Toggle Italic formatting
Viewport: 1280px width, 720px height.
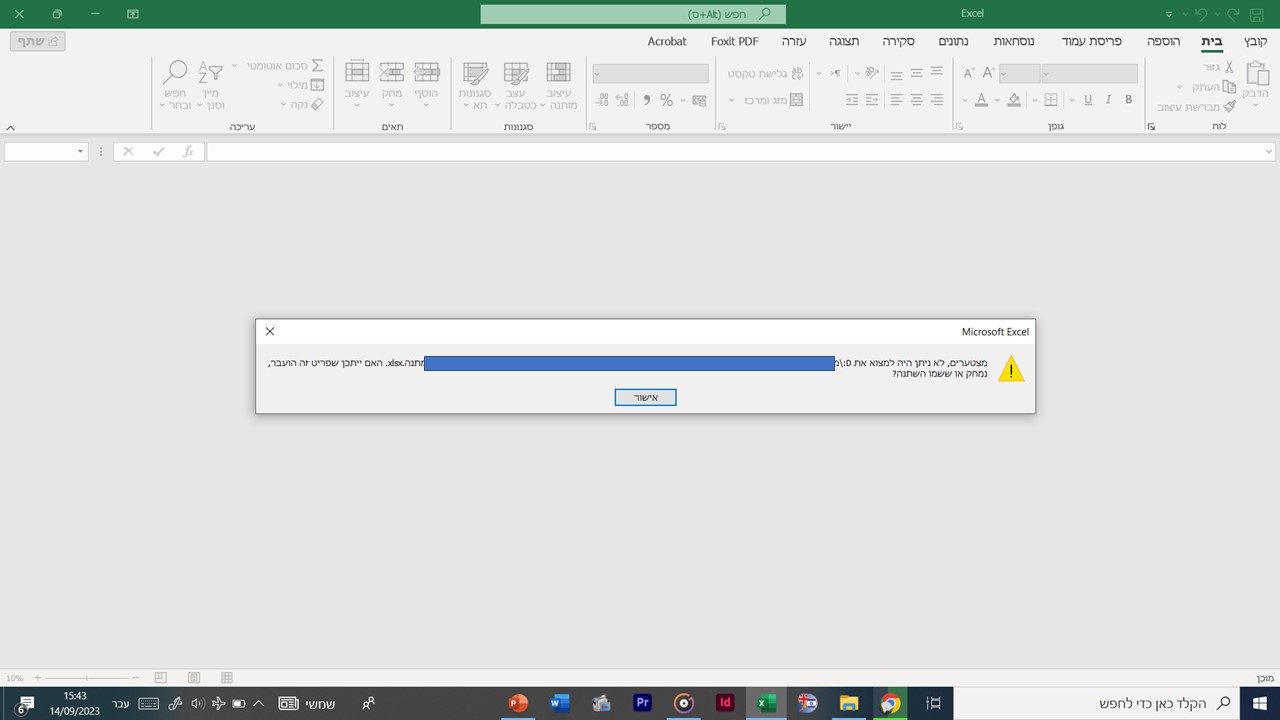[x=1108, y=100]
